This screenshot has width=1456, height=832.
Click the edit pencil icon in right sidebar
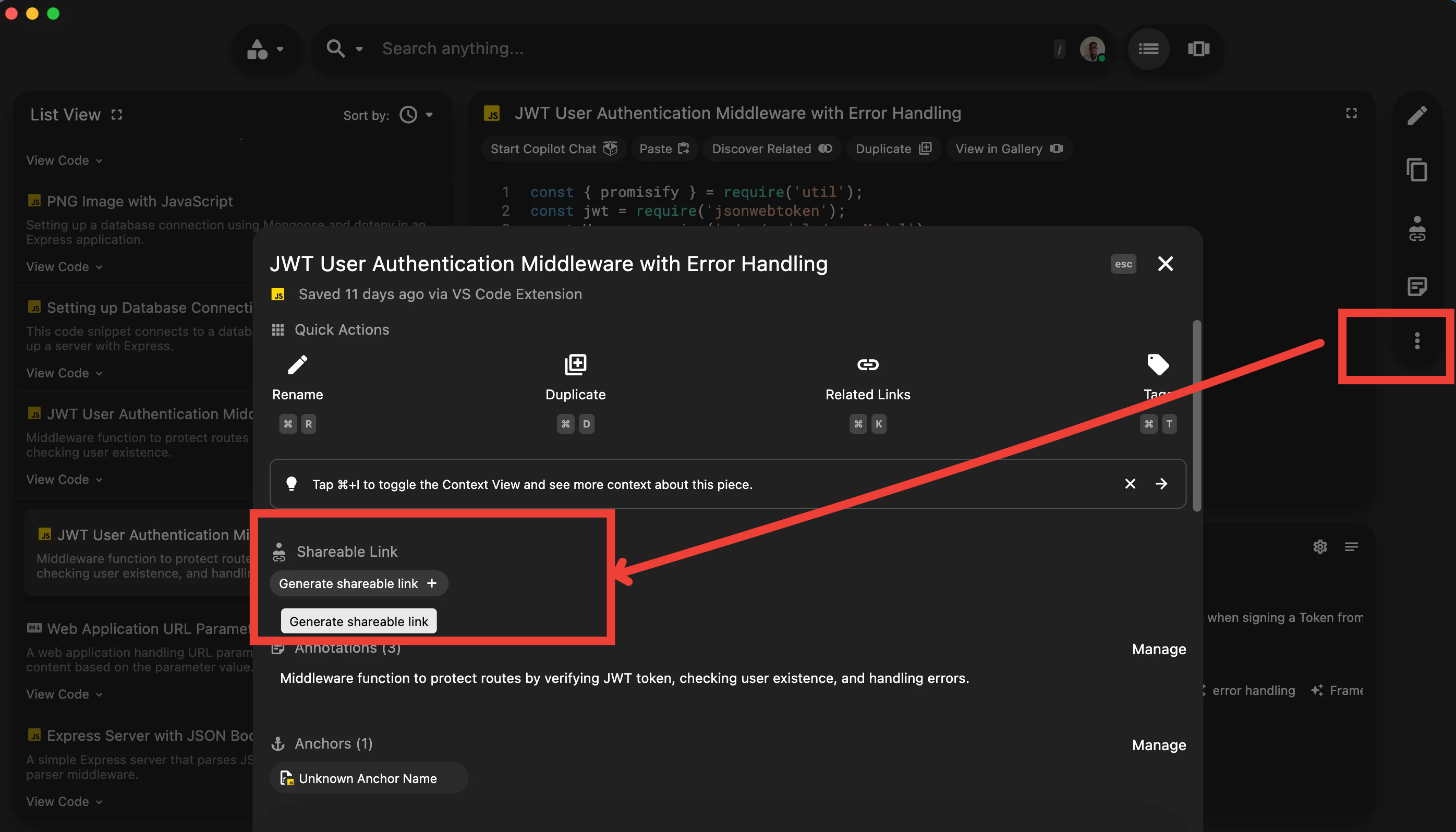point(1416,115)
